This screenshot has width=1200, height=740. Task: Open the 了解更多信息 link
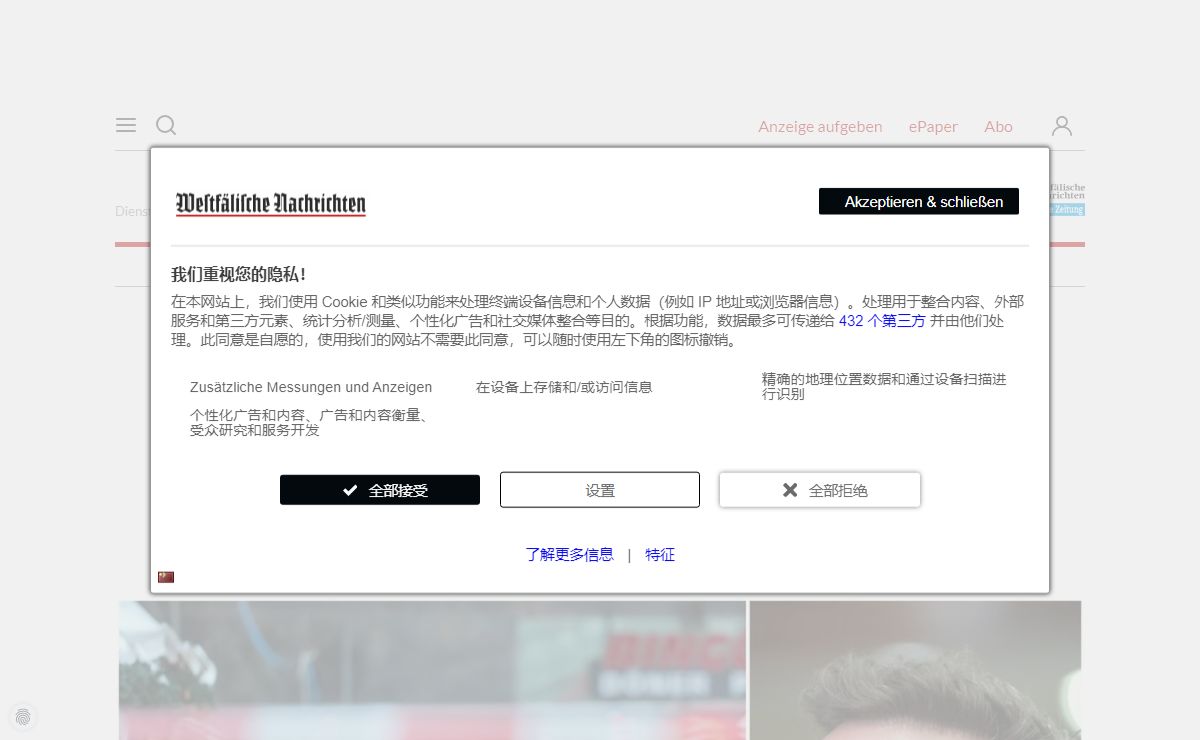click(570, 555)
